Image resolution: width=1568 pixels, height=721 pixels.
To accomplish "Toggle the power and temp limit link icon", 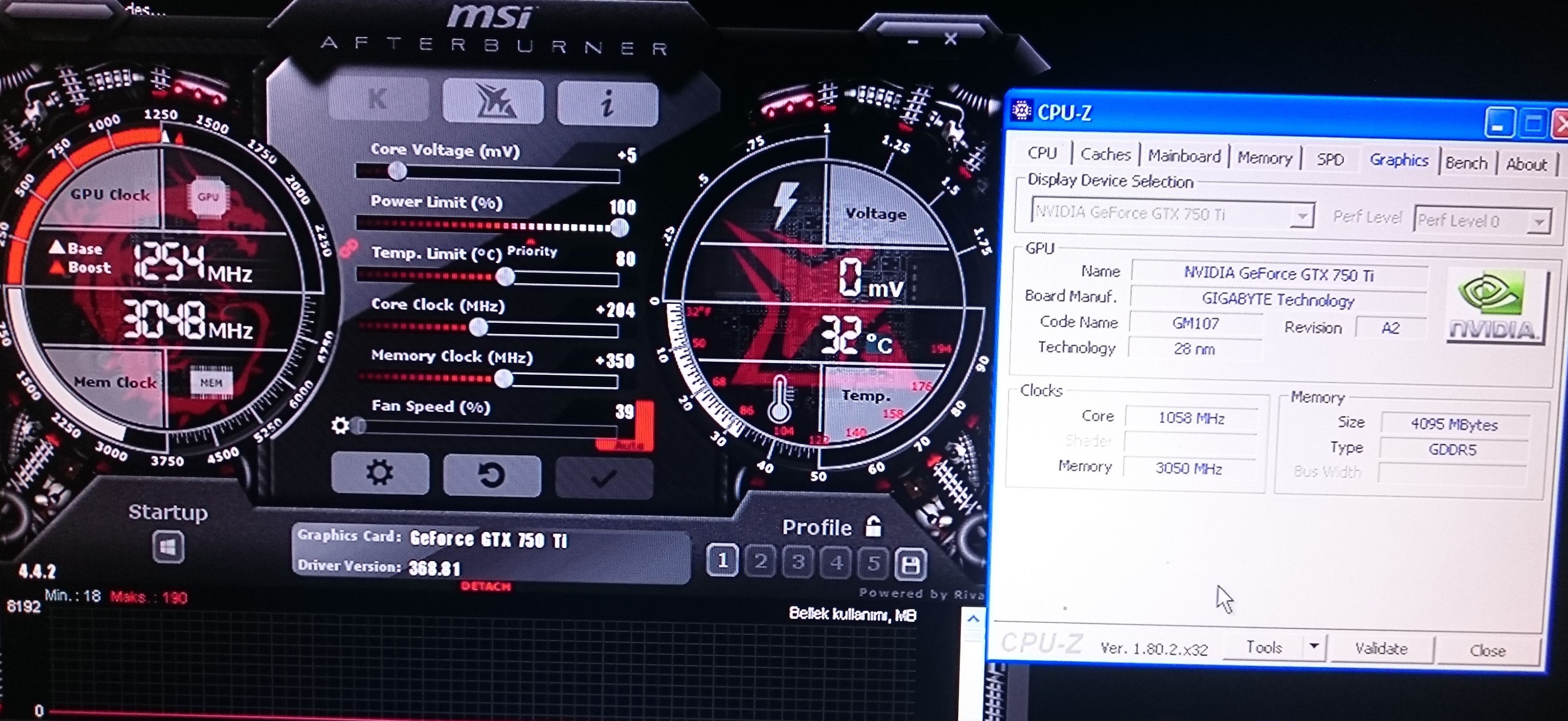I will click(349, 248).
